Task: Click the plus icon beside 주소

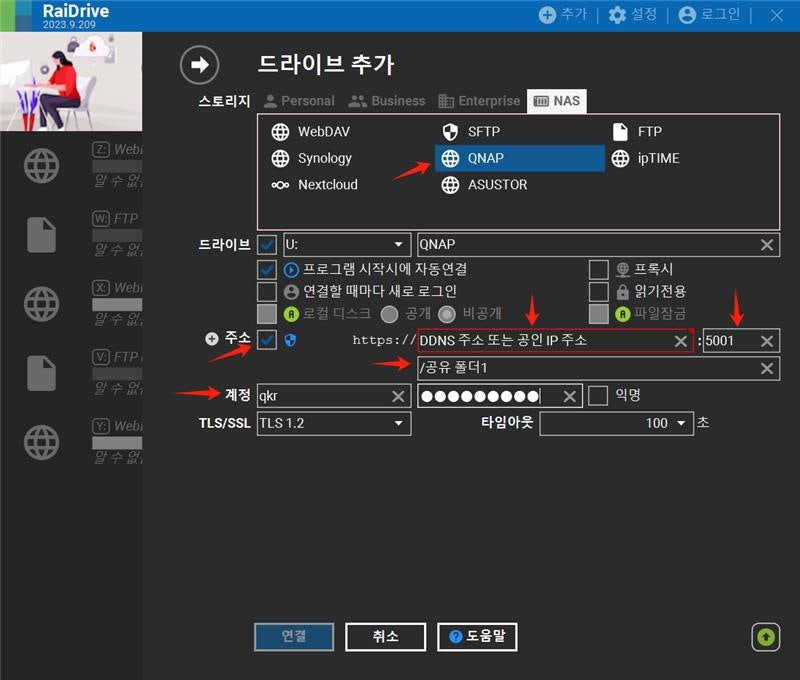Action: [x=212, y=339]
